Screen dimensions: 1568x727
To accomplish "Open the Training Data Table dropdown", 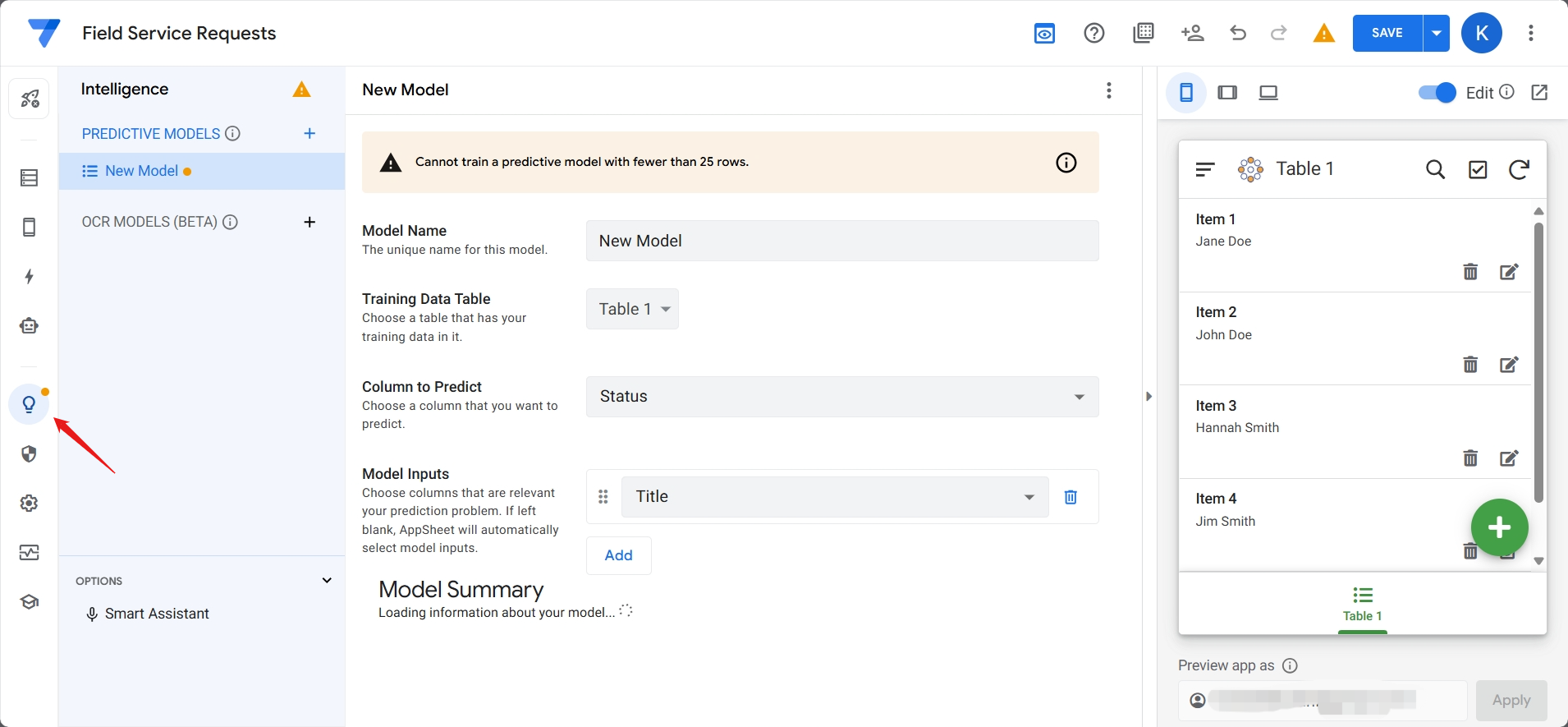I will (632, 309).
